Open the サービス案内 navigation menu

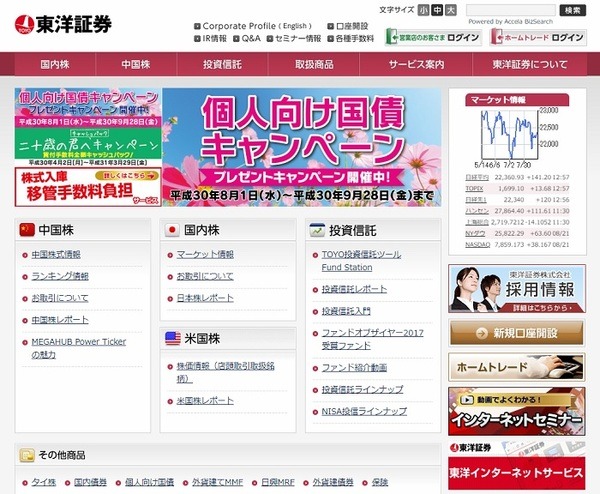click(416, 64)
